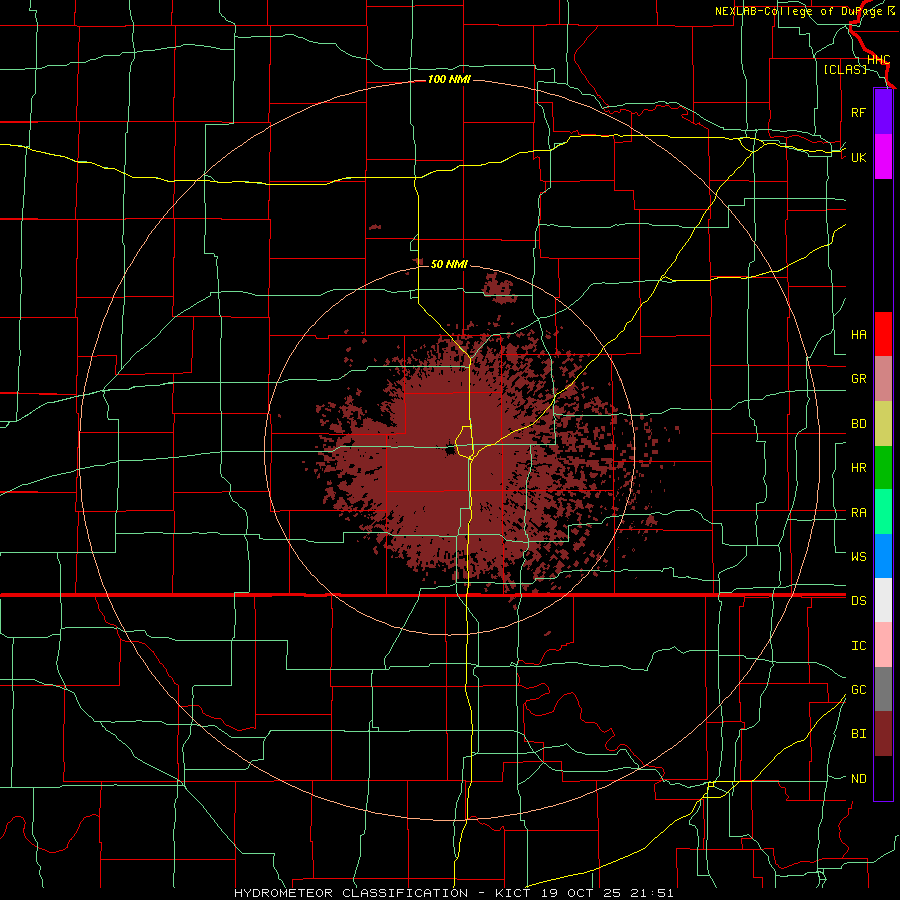Click the "RF" legend label
Screen dimensions: 900x900
pos(859,112)
